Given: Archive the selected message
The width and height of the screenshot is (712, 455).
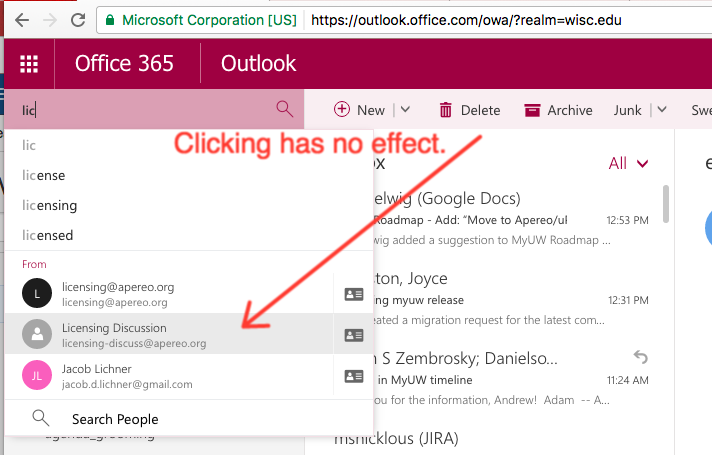Looking at the screenshot, I should [558, 110].
